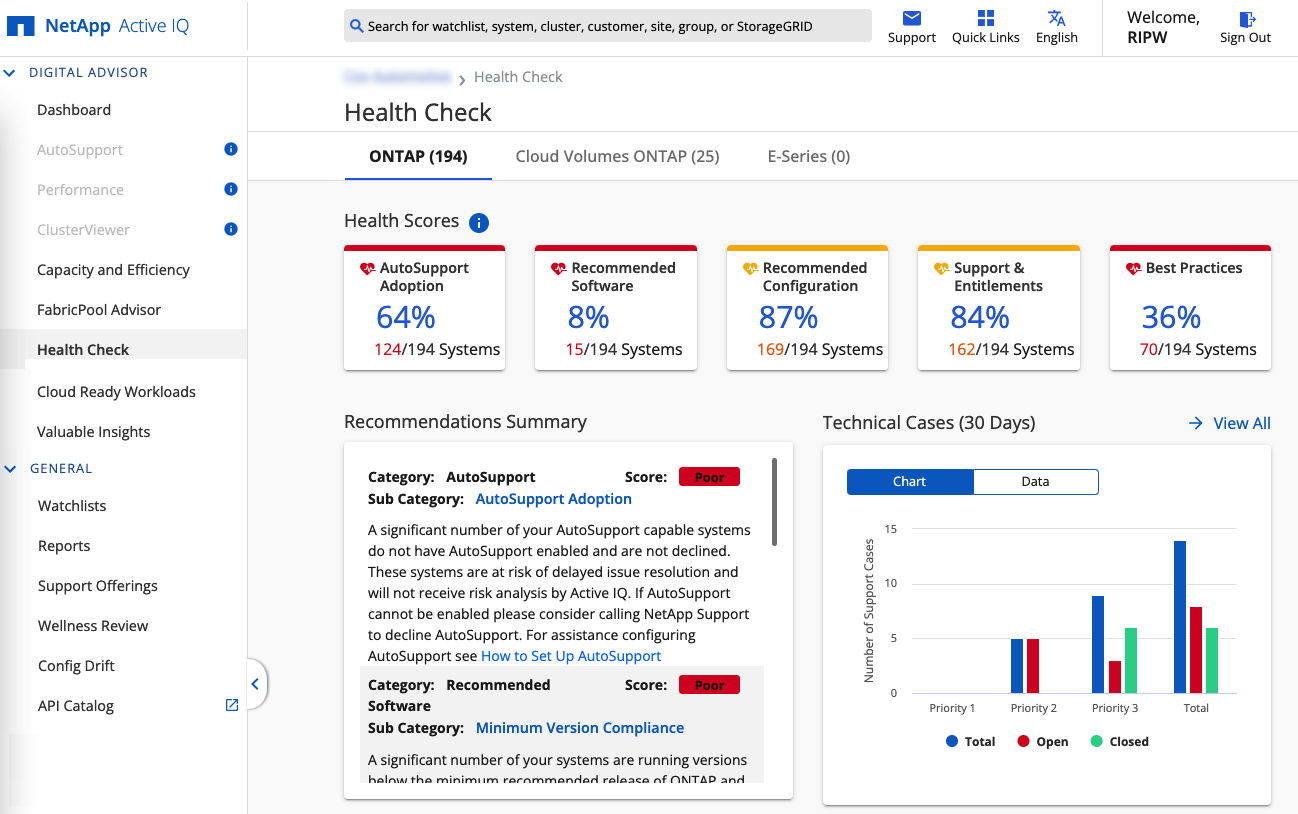Open the E-Series tab
The height and width of the screenshot is (814, 1298).
tap(808, 156)
